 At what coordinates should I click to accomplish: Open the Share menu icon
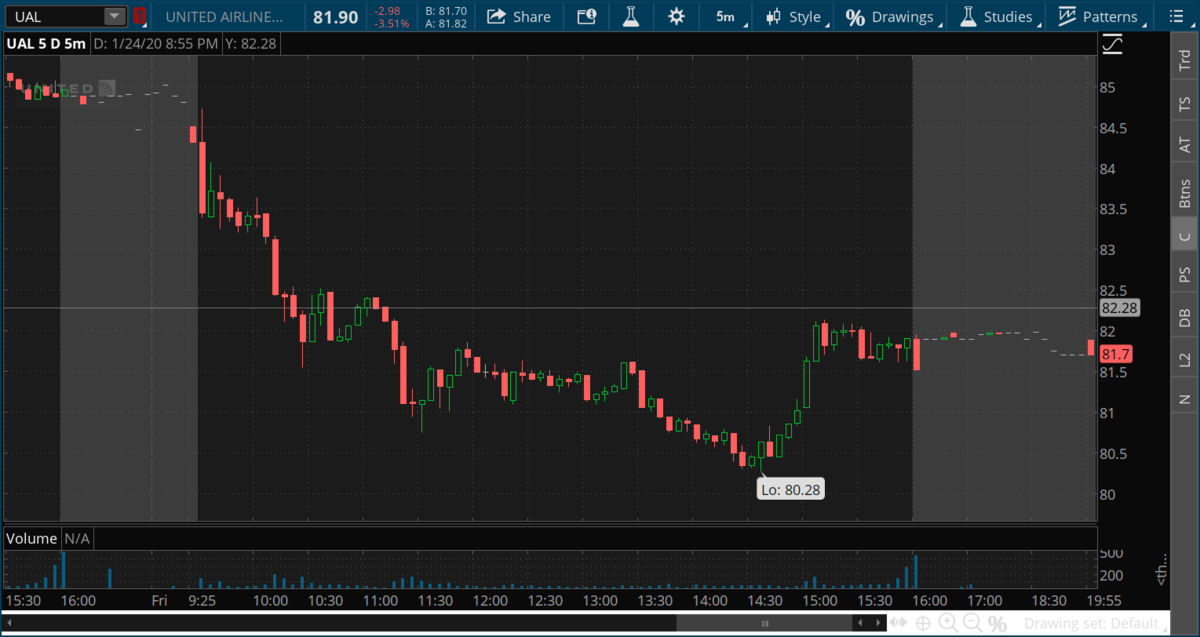tap(495, 16)
